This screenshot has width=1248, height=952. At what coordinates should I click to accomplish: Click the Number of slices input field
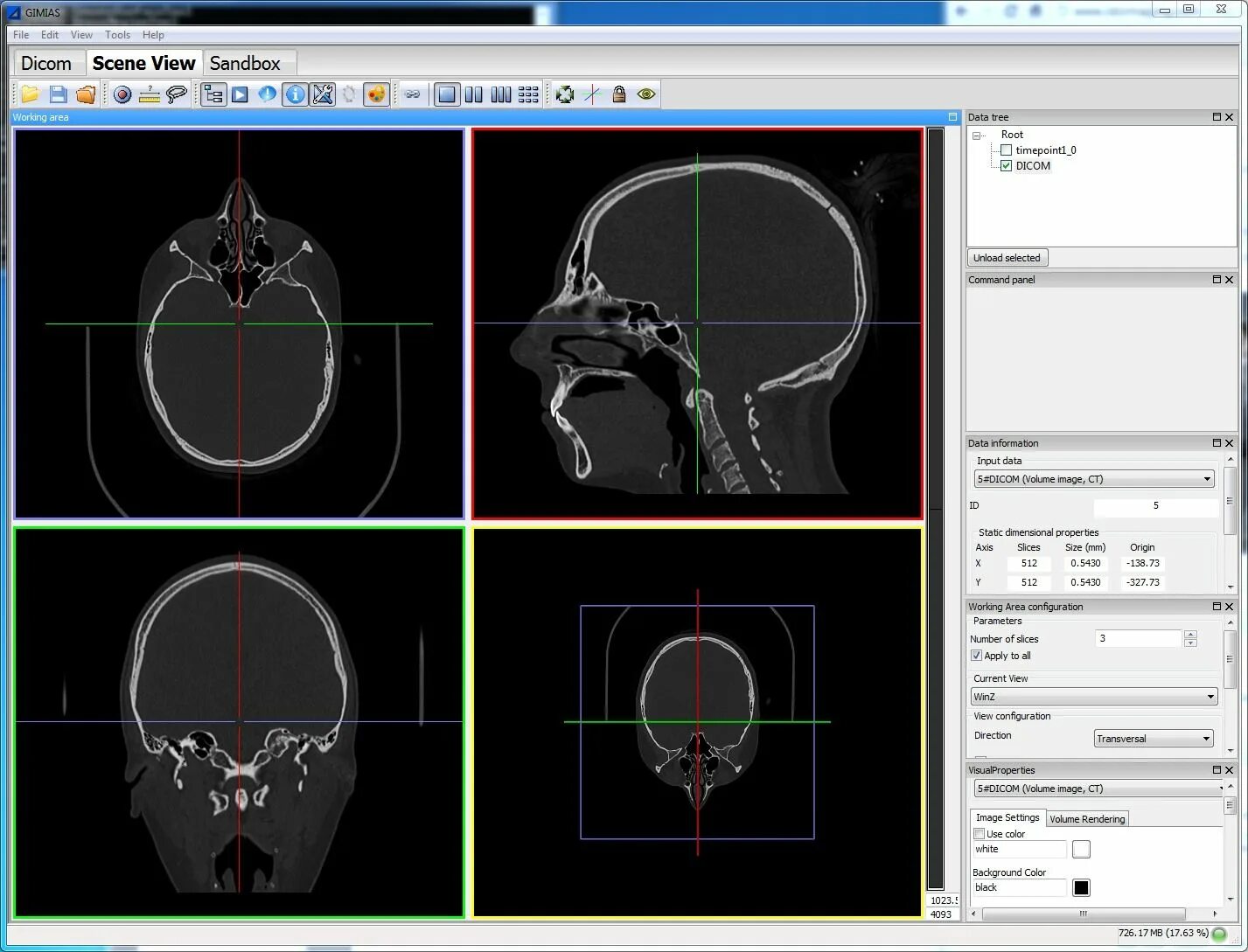click(1138, 639)
